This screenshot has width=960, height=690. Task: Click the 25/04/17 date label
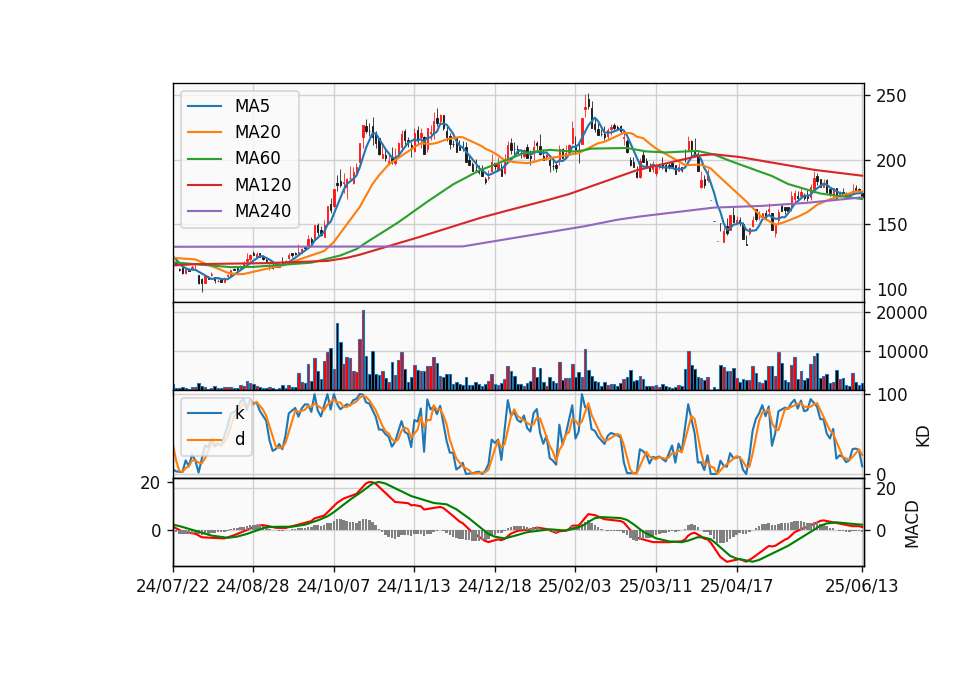737,586
